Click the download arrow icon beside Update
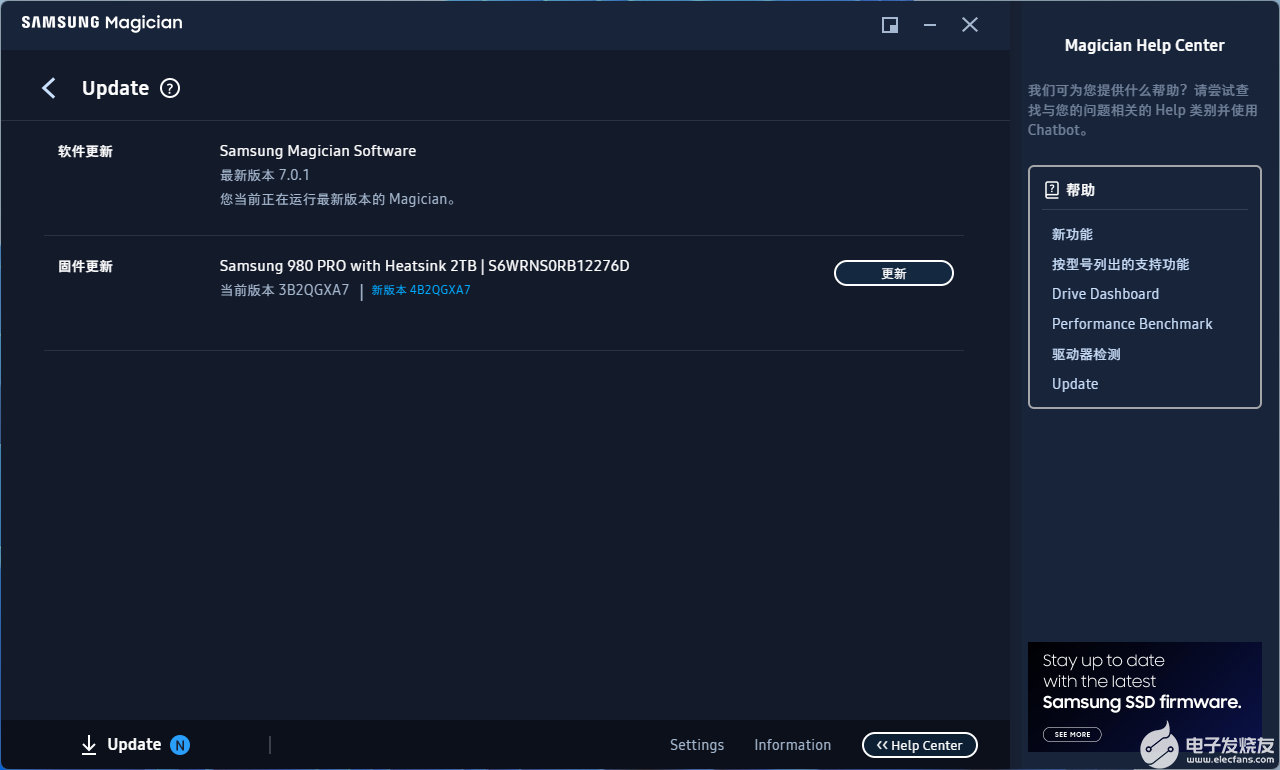 pyautogui.click(x=89, y=745)
